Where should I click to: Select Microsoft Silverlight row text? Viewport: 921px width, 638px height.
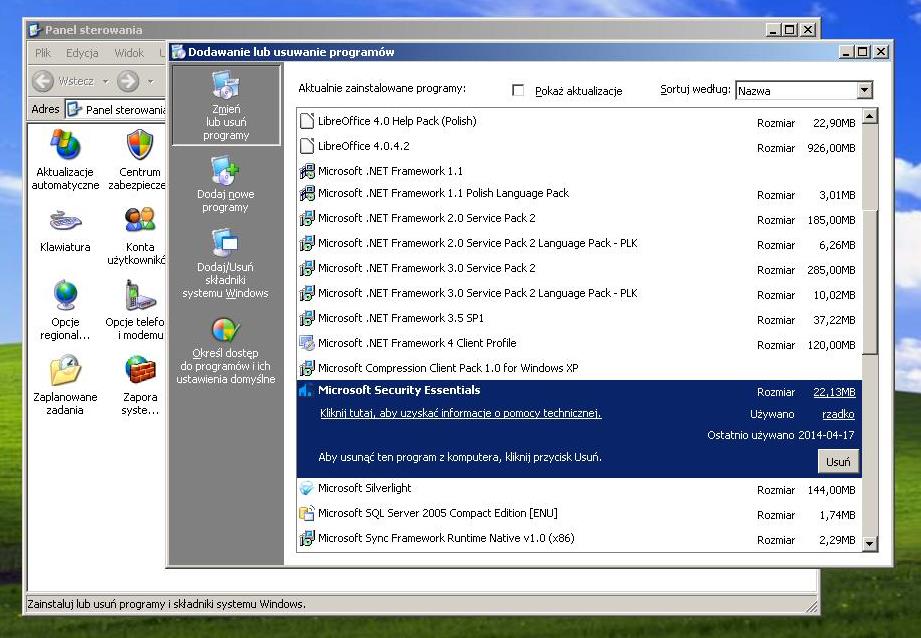364,488
